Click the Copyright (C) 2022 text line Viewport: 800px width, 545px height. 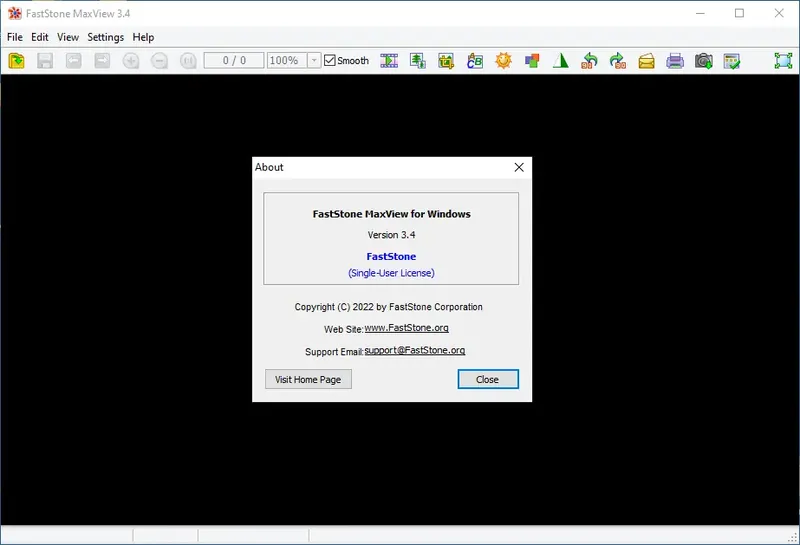(388, 307)
